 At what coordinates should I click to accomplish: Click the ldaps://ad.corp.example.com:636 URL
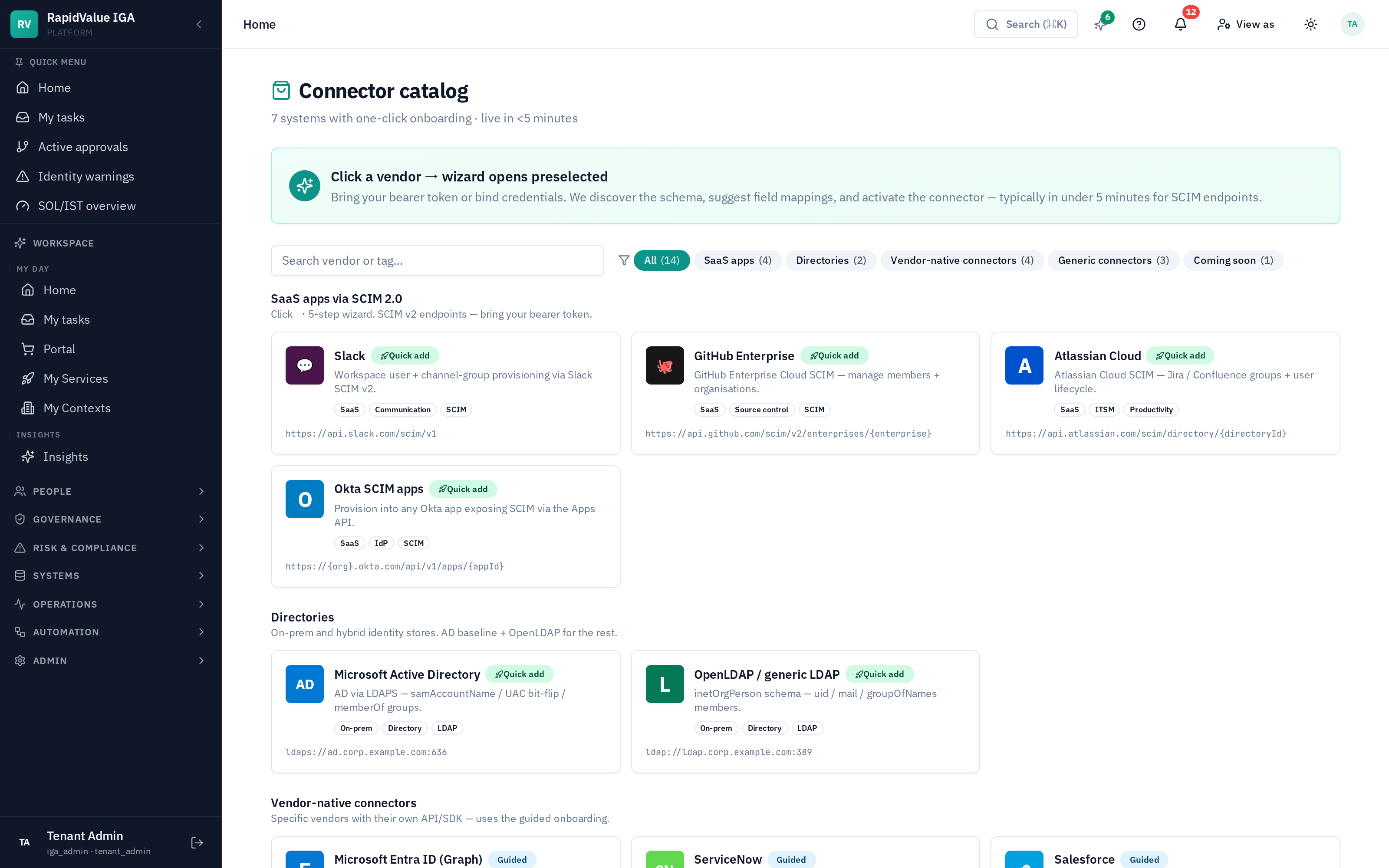pyautogui.click(x=366, y=752)
